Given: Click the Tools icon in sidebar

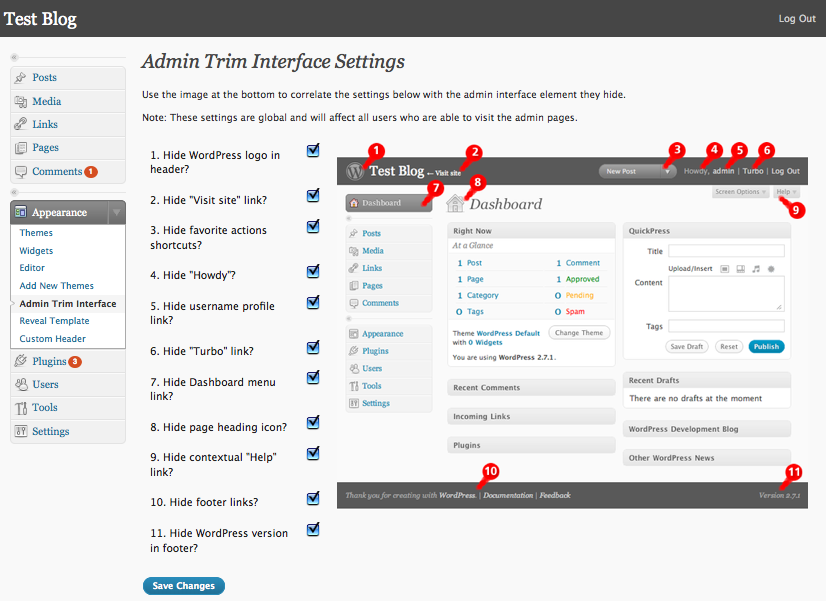Looking at the screenshot, I should click(x=21, y=408).
